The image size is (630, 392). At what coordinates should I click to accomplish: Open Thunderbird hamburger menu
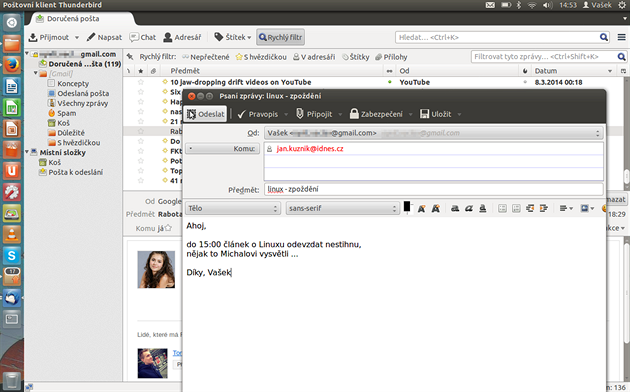click(x=621, y=37)
